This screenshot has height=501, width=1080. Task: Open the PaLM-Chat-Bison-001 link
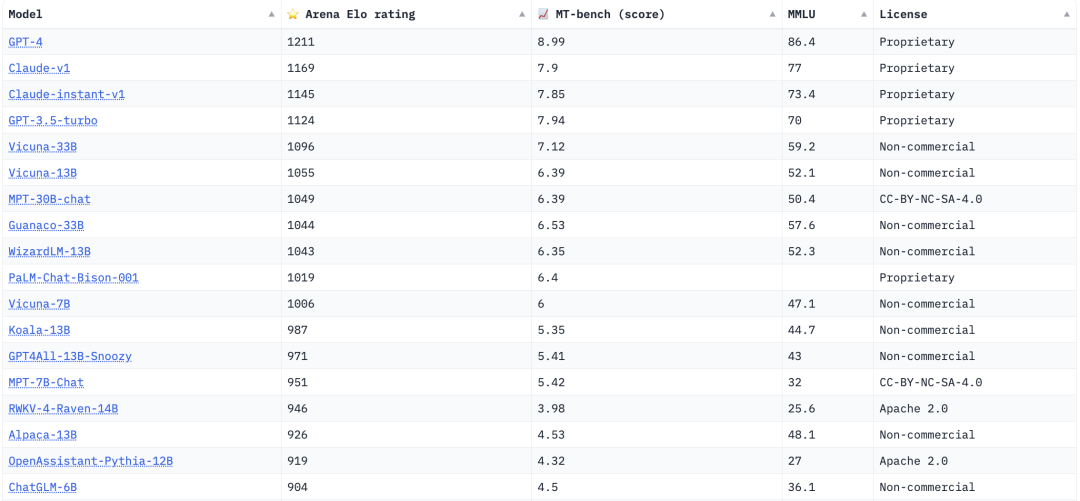click(73, 278)
